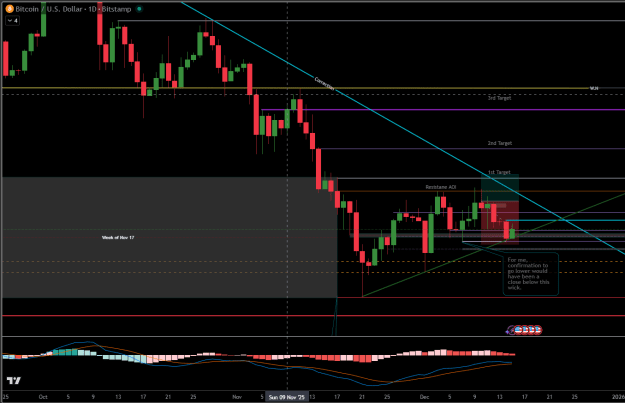Click 'Nov' on the time axis

tap(237, 397)
